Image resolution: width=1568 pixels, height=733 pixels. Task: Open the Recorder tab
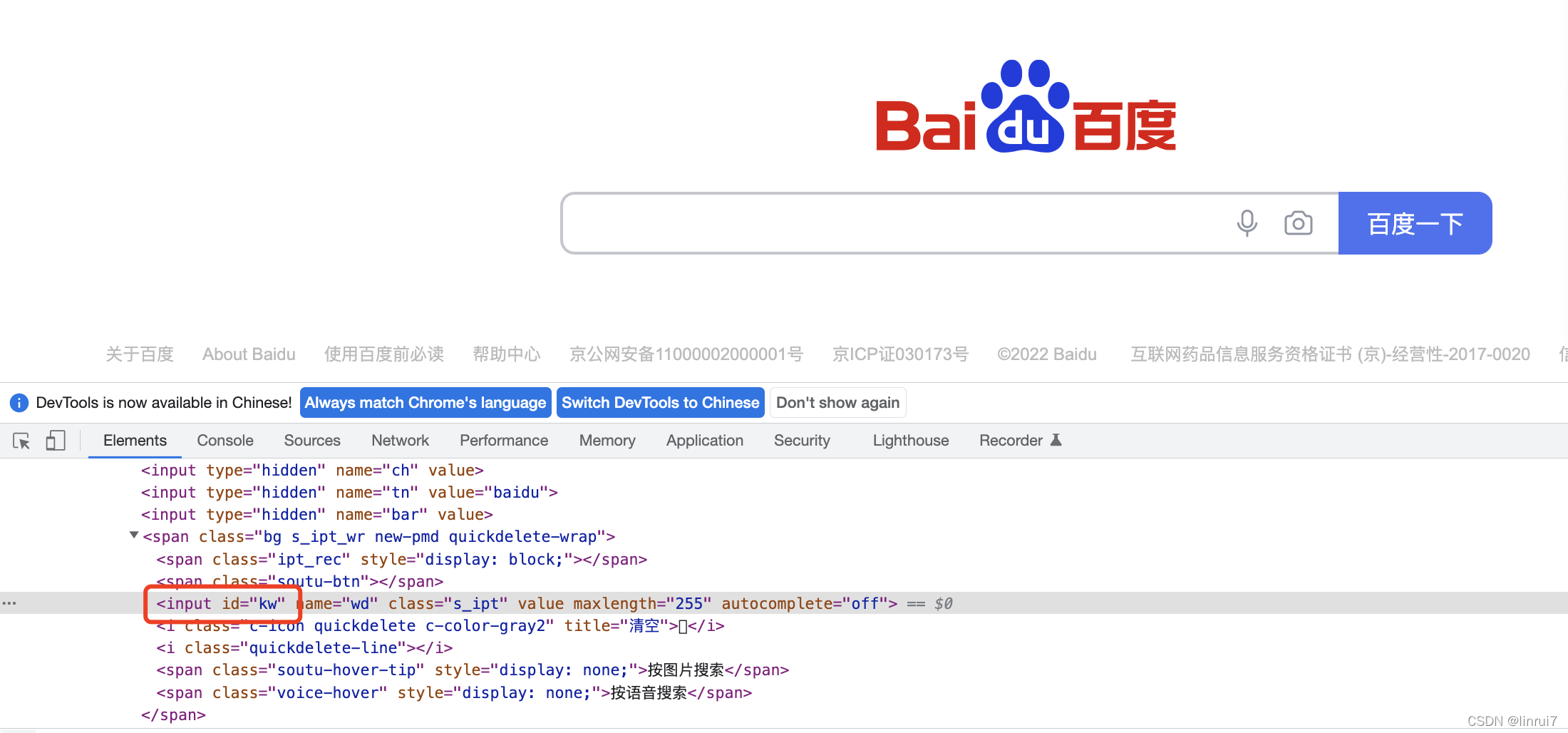[x=1020, y=441]
